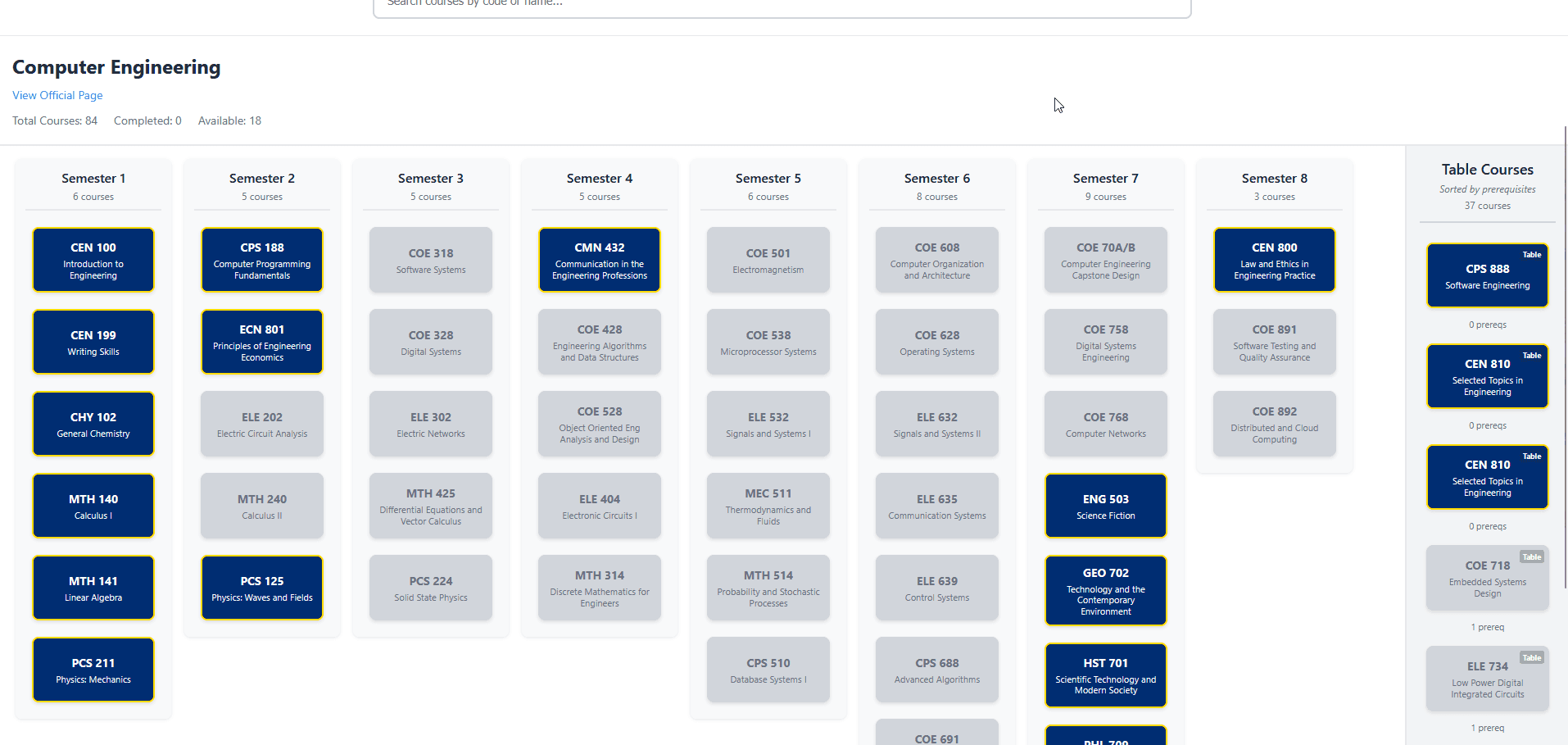Open the COE 718 Embedded Systems Design card
The height and width of the screenshot is (745, 1568).
coord(1488,578)
